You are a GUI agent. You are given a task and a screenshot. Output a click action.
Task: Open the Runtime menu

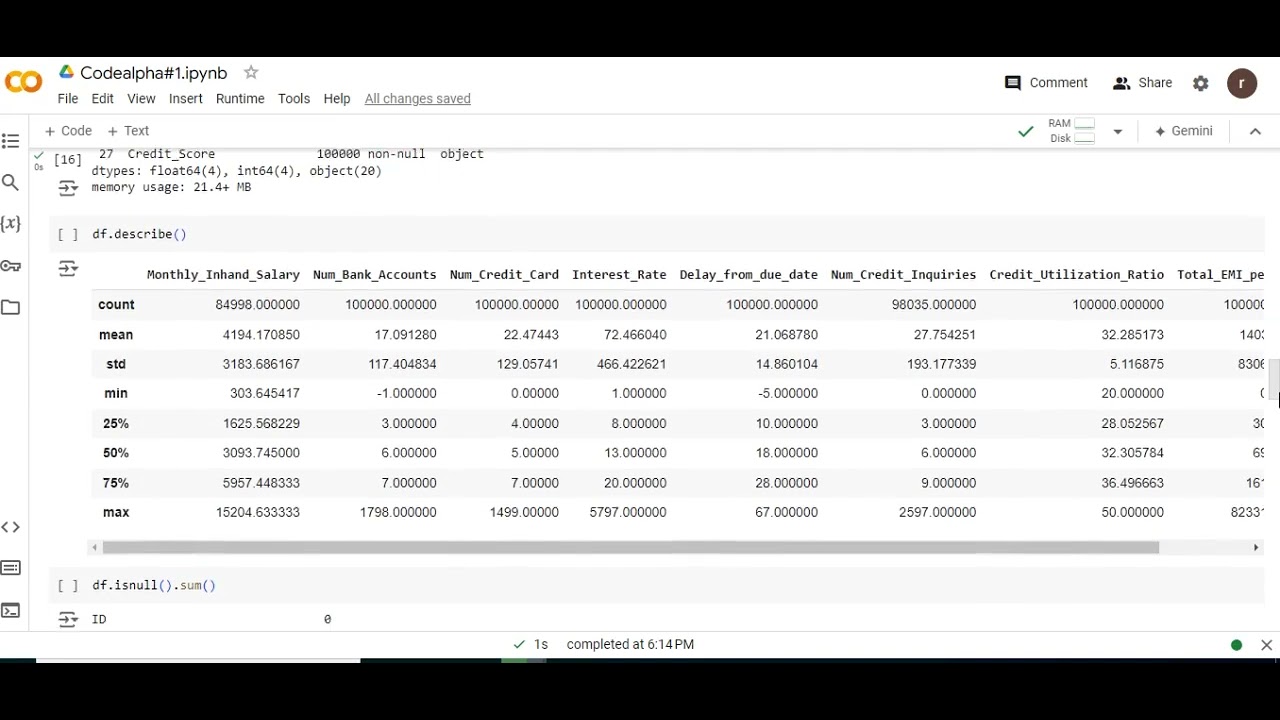(x=240, y=99)
